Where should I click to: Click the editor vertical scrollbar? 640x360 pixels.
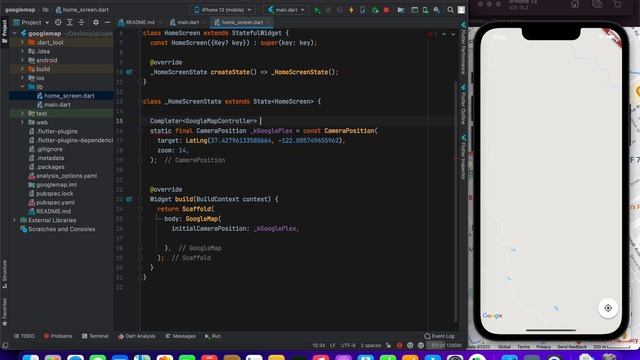(x=456, y=202)
